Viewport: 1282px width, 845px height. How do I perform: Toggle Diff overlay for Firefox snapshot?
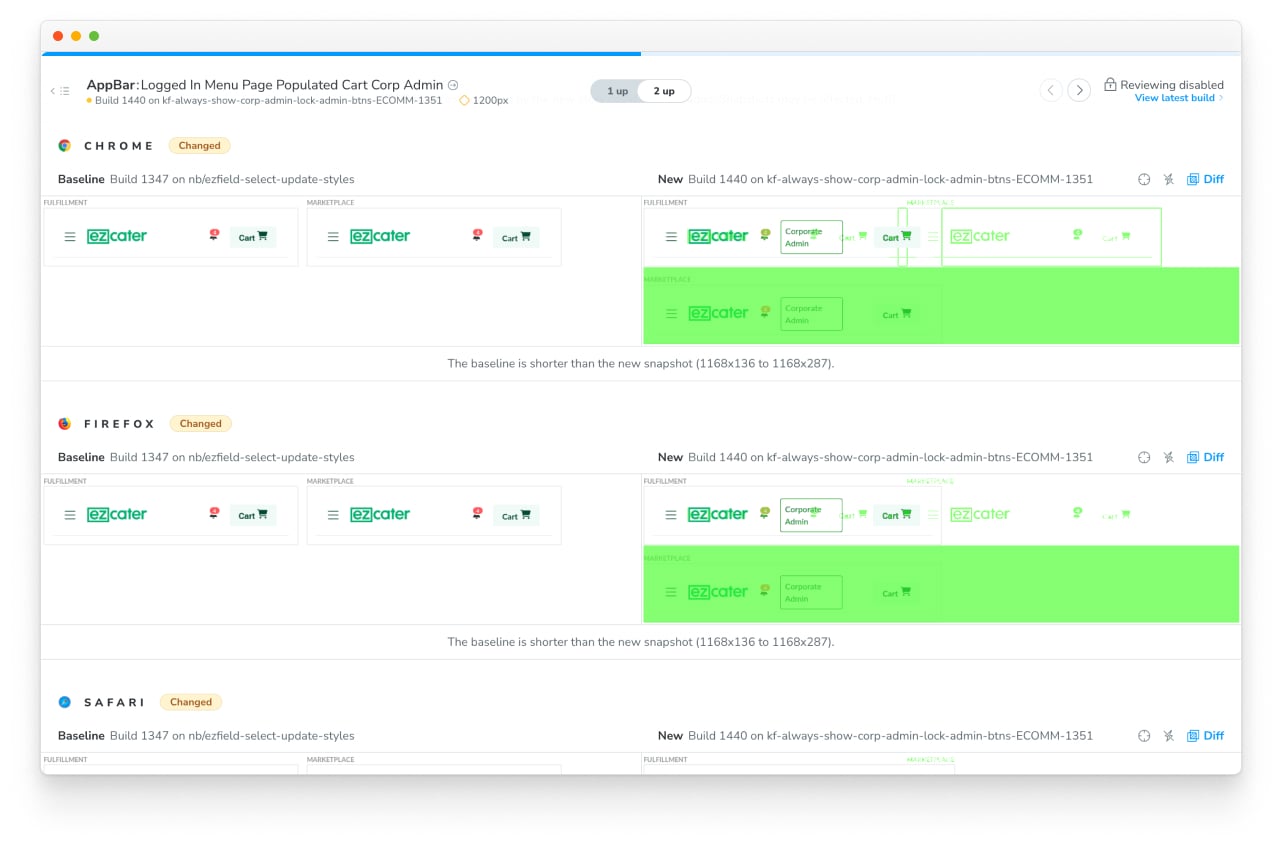coord(1205,457)
